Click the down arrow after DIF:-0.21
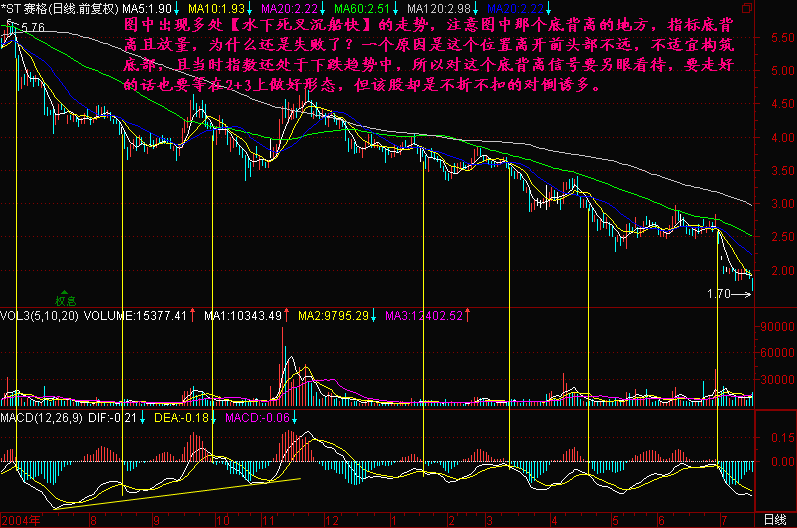The height and width of the screenshot is (528, 797). [142, 417]
